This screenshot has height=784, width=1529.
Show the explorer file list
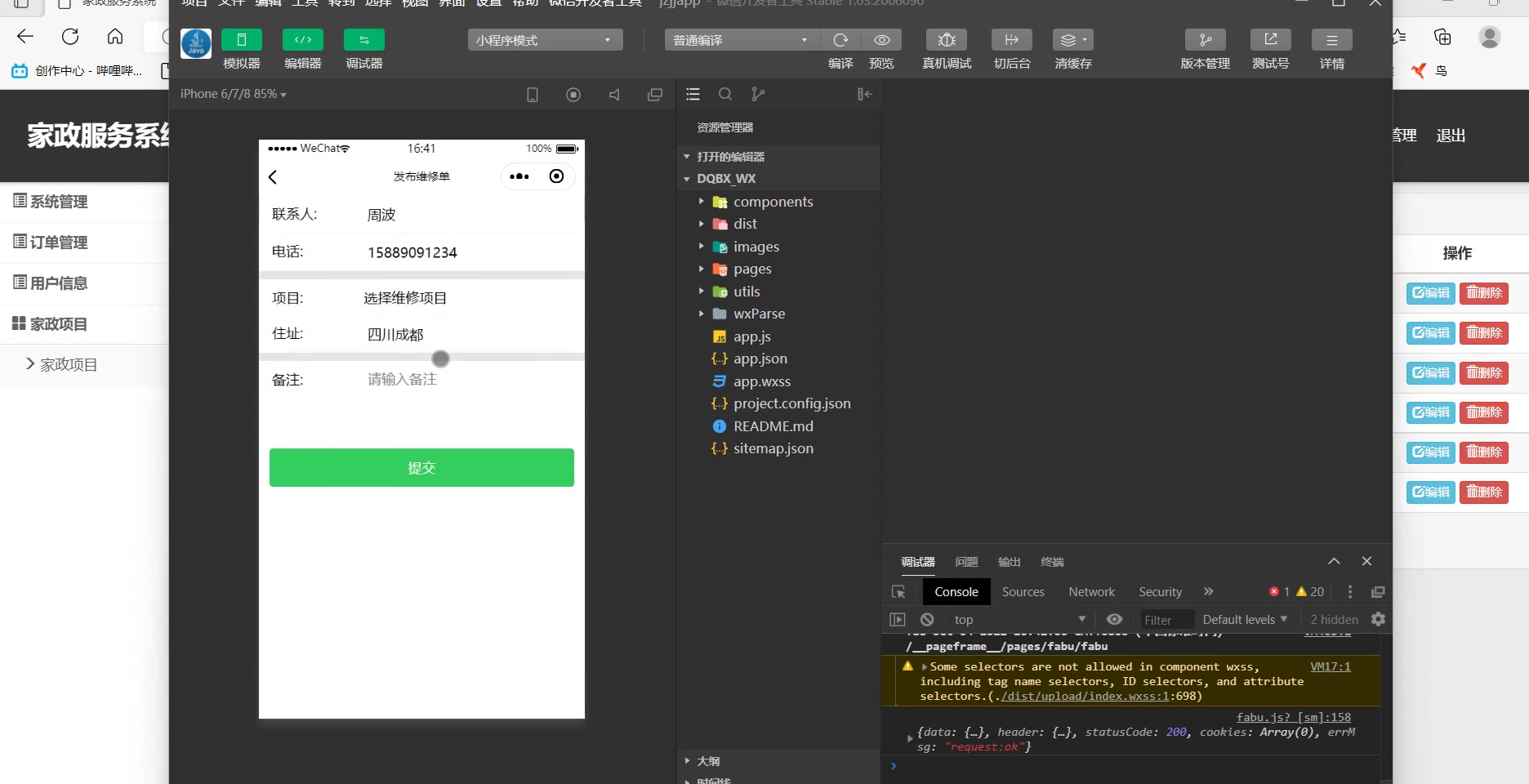coord(693,95)
